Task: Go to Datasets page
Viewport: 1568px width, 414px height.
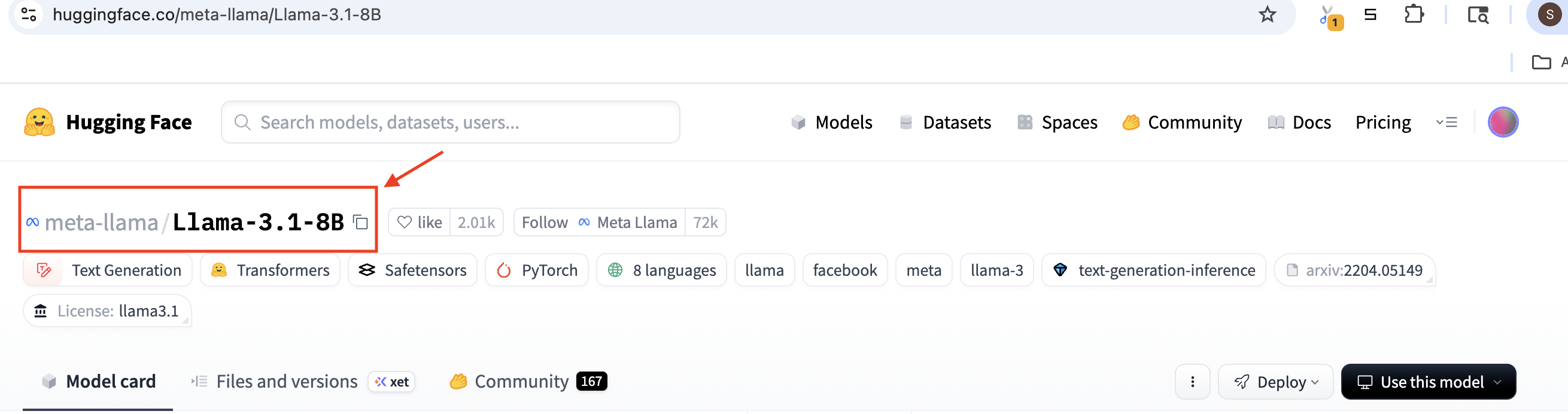Action: tap(945, 123)
